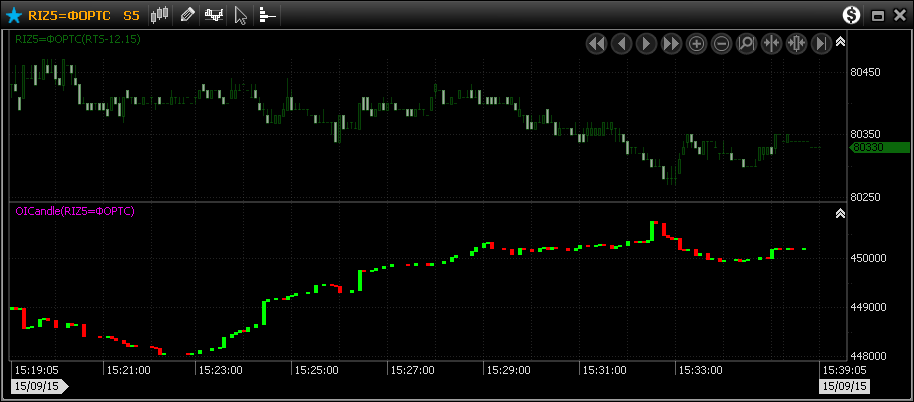Zoom out with the minus button
The width and height of the screenshot is (914, 402).
[721, 44]
